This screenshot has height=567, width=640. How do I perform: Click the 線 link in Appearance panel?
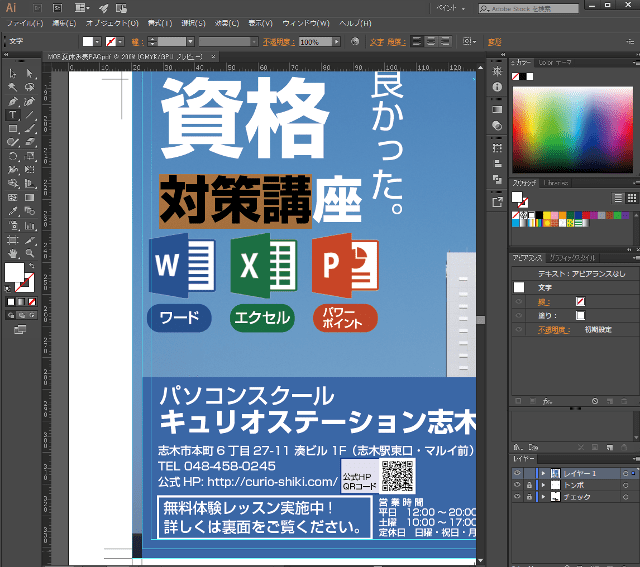click(x=544, y=302)
